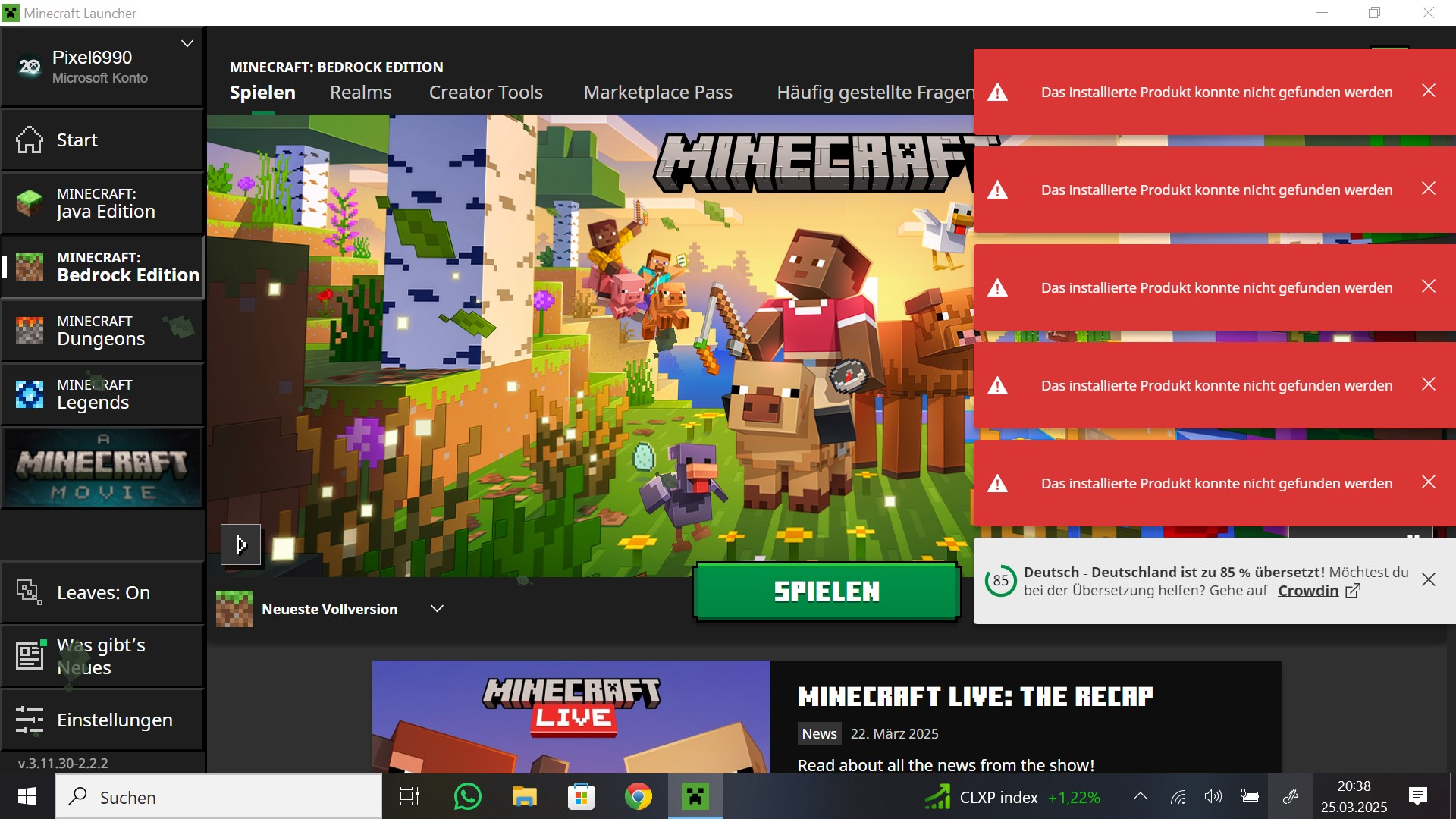Expand the Pixel6990 account dropdown
The width and height of the screenshot is (1456, 819).
pyautogui.click(x=187, y=43)
